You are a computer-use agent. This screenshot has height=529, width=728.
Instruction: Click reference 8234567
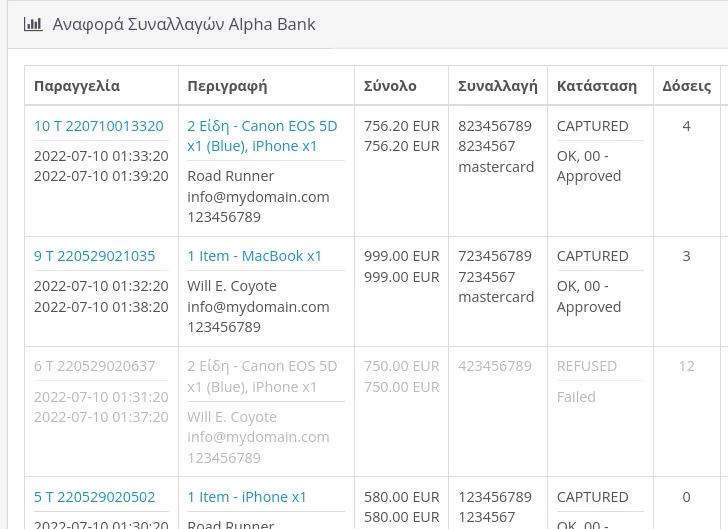tap(487, 146)
